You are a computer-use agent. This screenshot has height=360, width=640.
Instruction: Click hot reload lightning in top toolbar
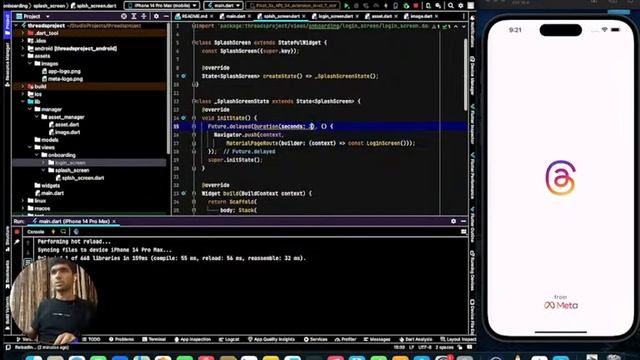coord(386,6)
